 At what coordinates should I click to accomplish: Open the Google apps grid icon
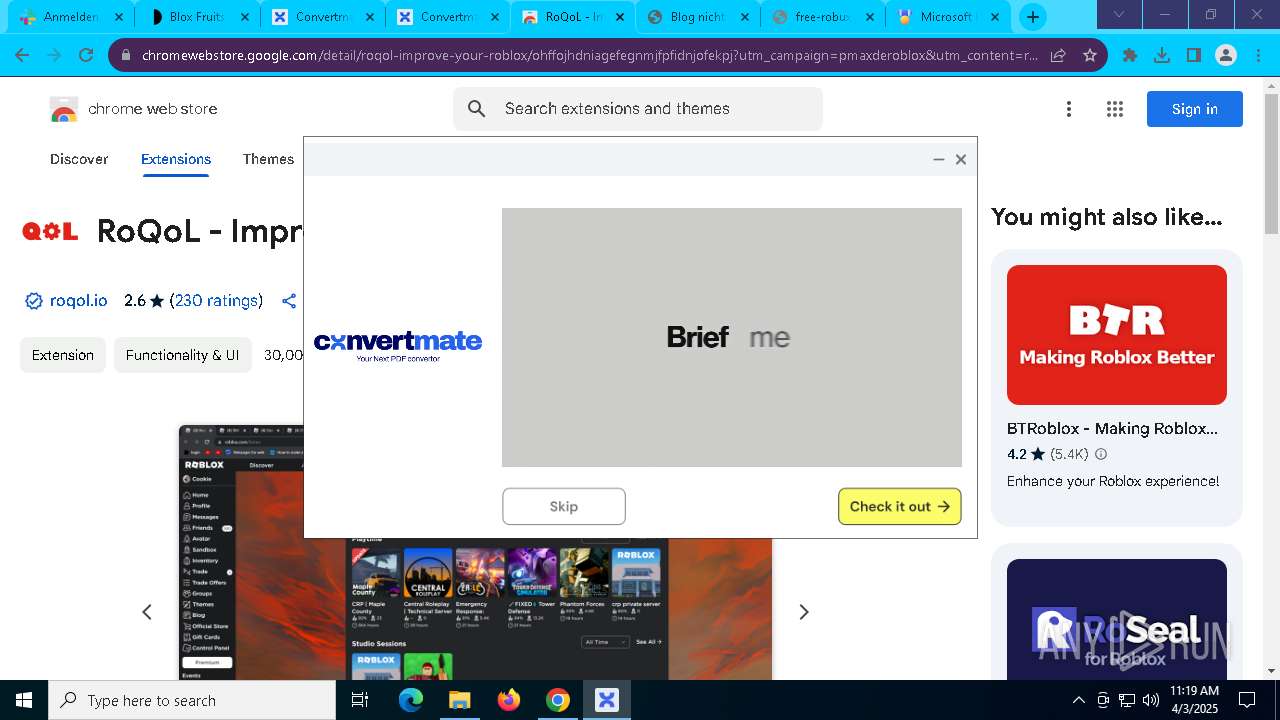(1115, 109)
